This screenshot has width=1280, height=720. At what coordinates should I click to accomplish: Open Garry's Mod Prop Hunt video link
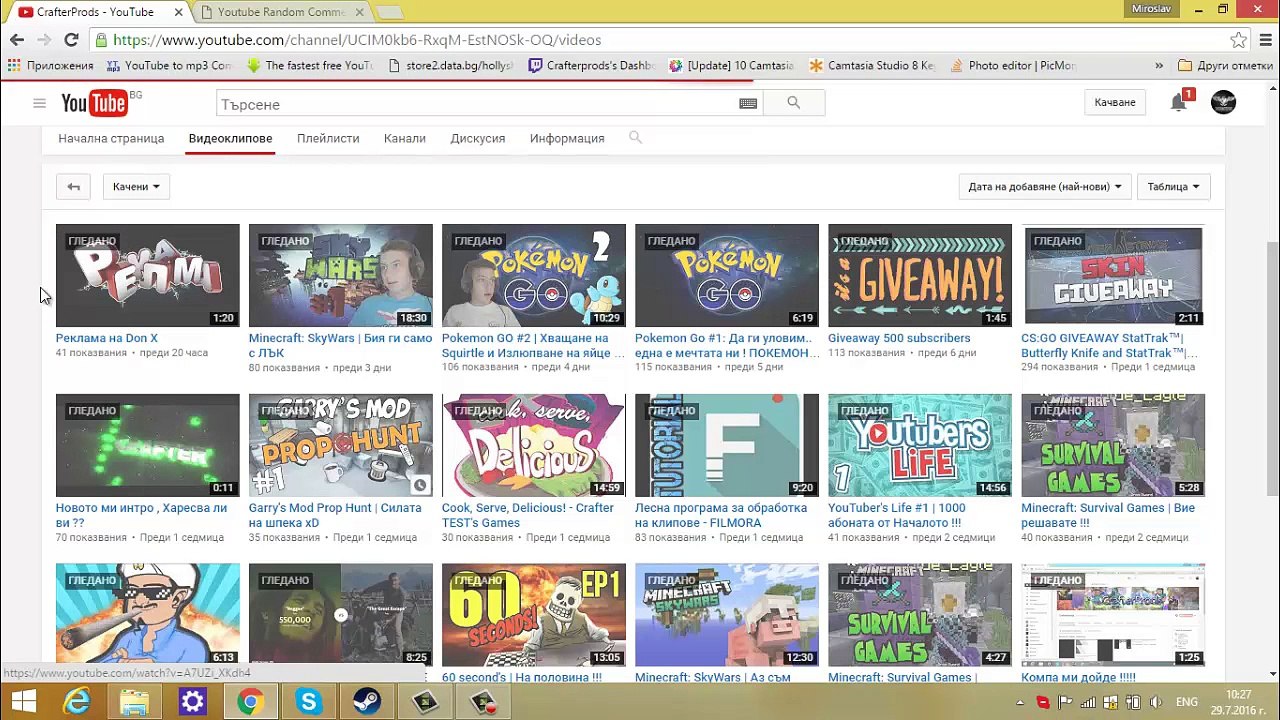pyautogui.click(x=335, y=515)
